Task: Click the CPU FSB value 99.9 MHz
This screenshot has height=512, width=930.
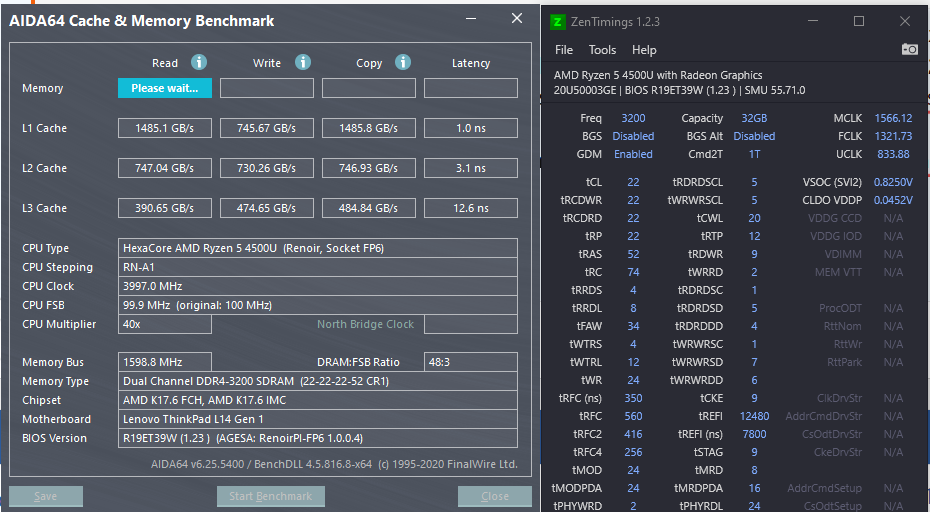Action: [318, 305]
